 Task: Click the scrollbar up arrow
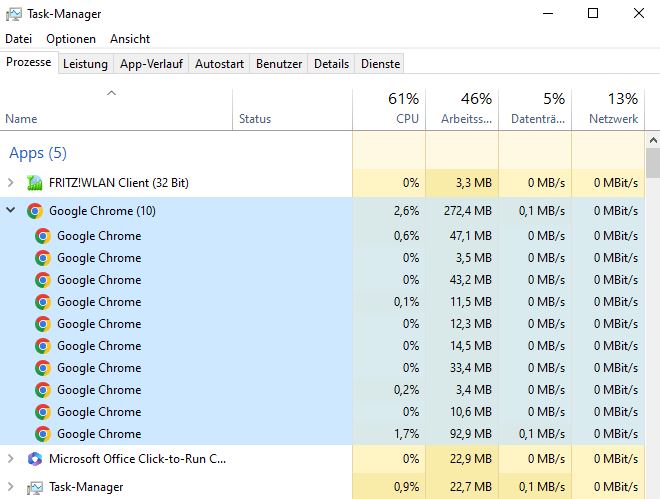(653, 140)
